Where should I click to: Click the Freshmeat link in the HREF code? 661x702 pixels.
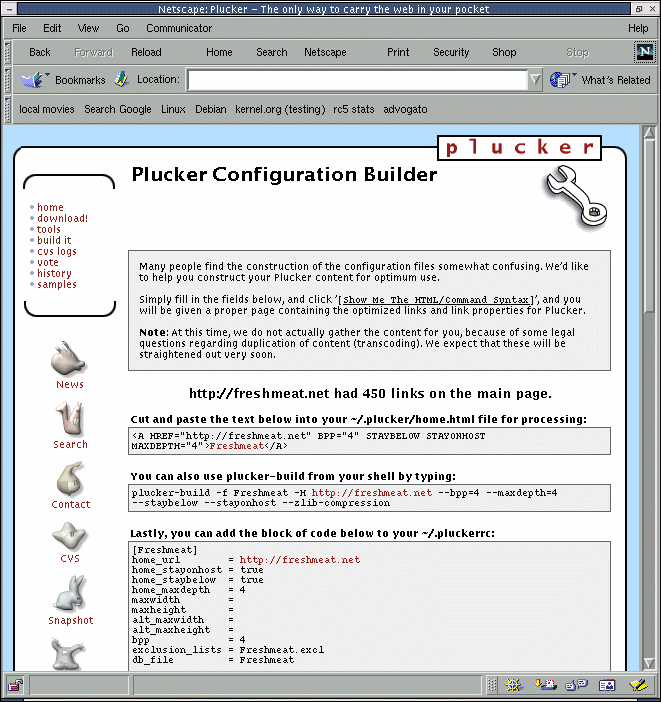pos(236,446)
